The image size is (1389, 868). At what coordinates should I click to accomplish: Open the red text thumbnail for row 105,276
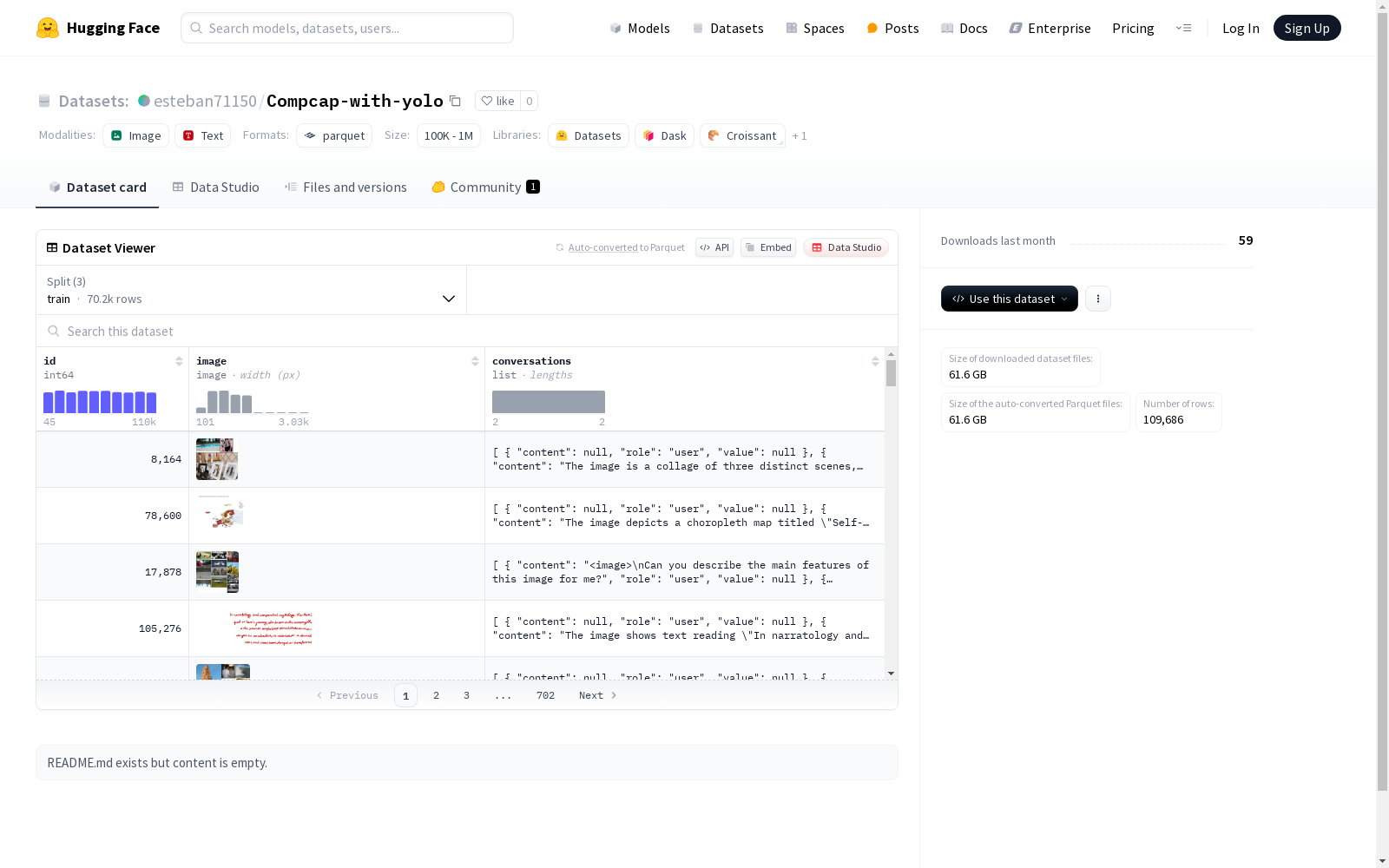tap(272, 628)
